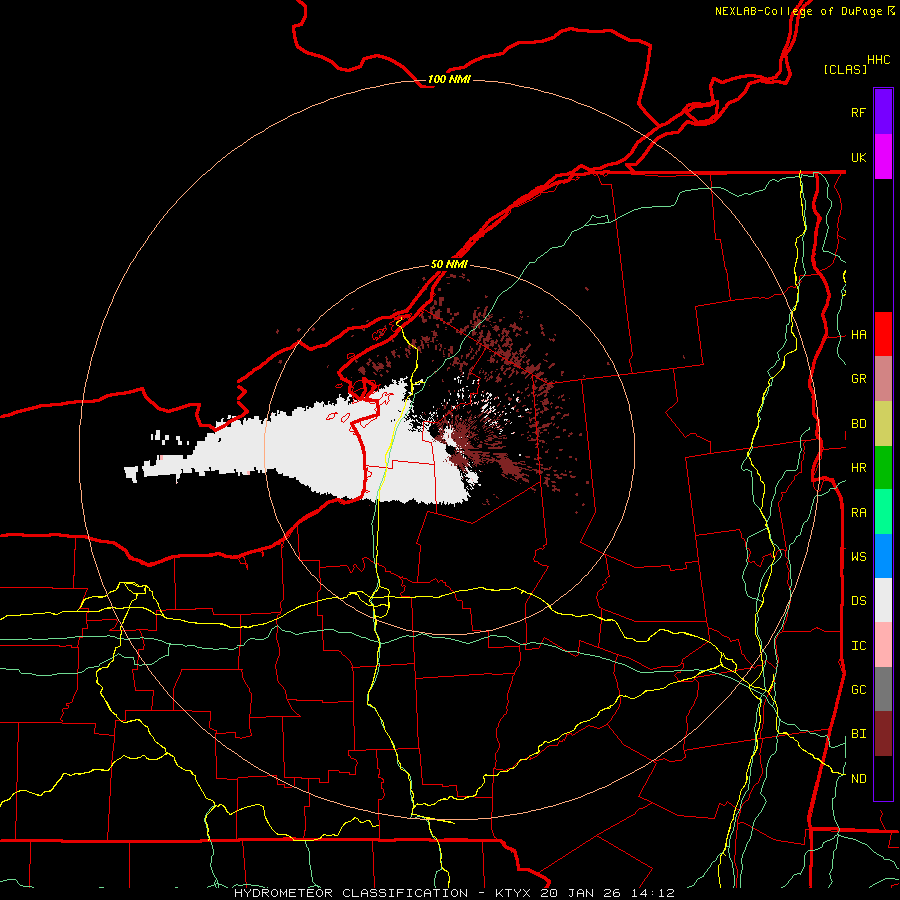The image size is (900, 900).
Task: Click the ND legend label
Action: 858,778
